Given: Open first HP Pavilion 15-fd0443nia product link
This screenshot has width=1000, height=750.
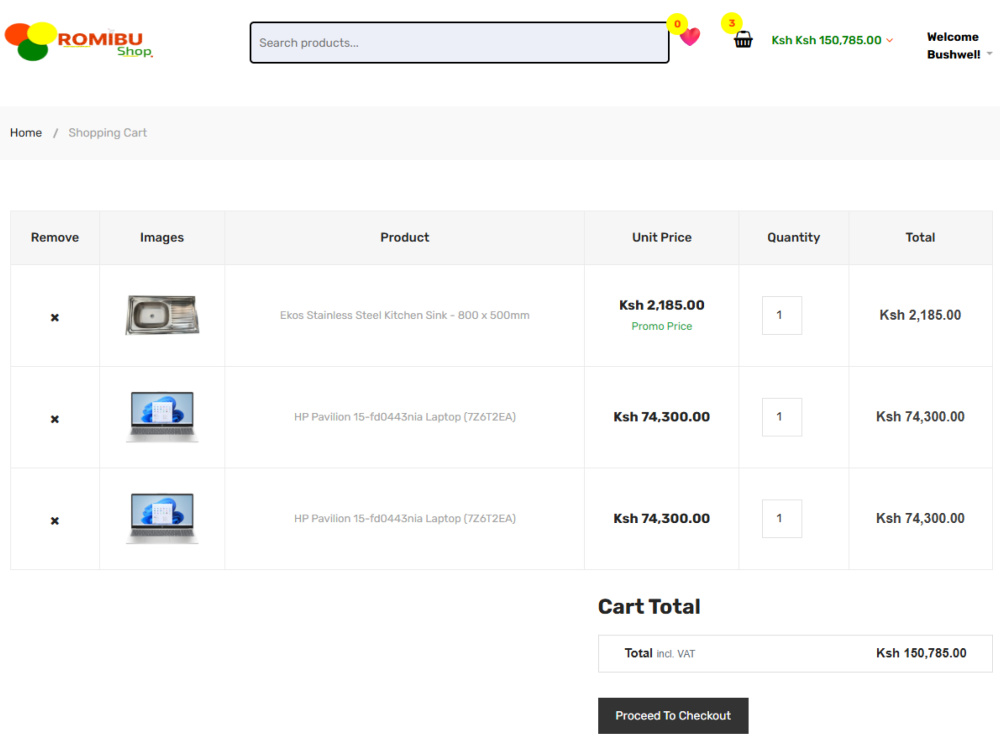Looking at the screenshot, I should (x=404, y=417).
